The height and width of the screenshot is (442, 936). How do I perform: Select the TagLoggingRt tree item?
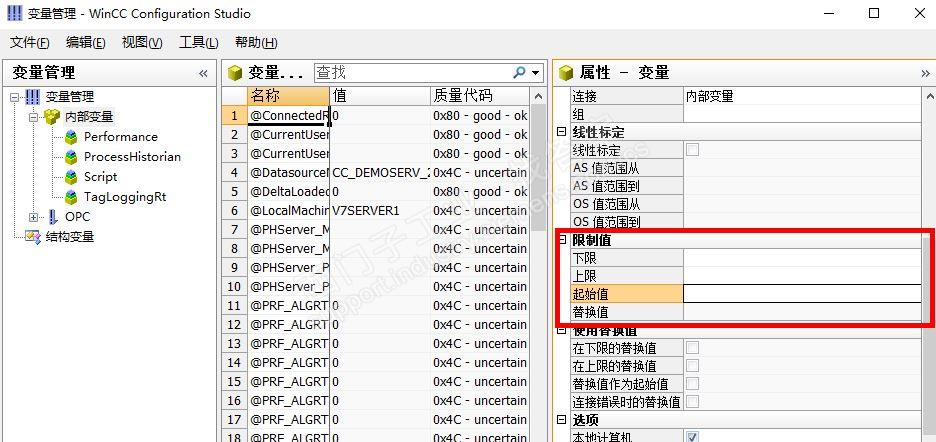click(125, 197)
